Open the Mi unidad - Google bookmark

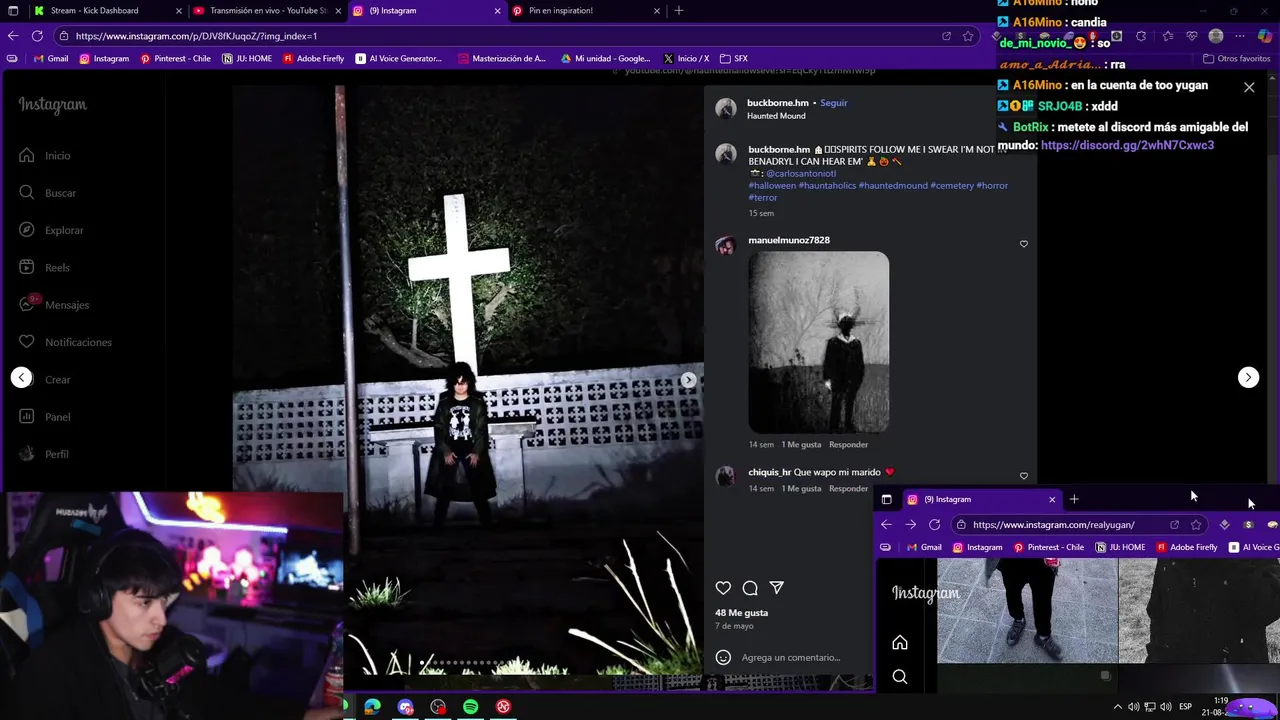pyautogui.click(x=605, y=59)
